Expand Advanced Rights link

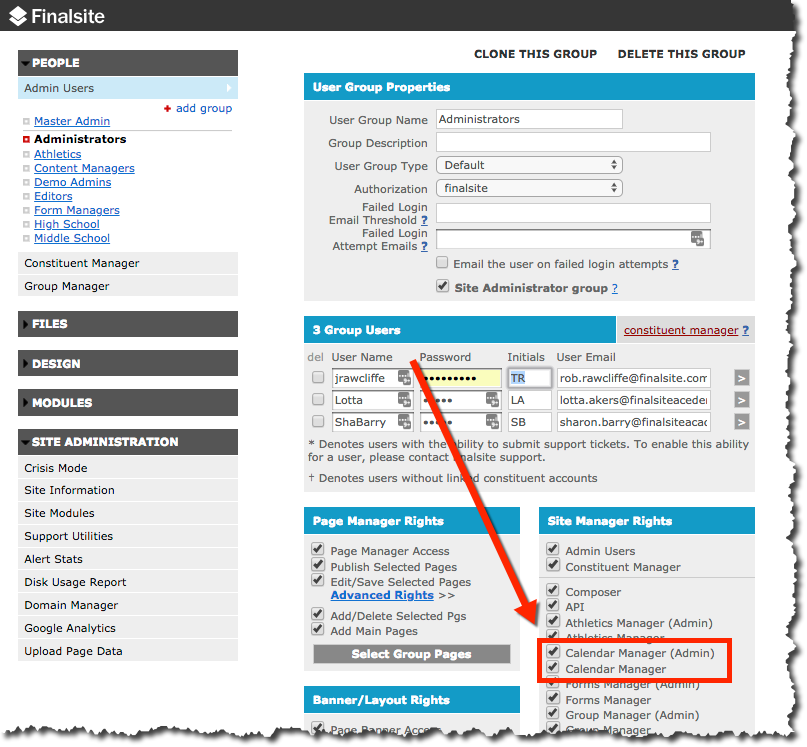click(x=382, y=596)
